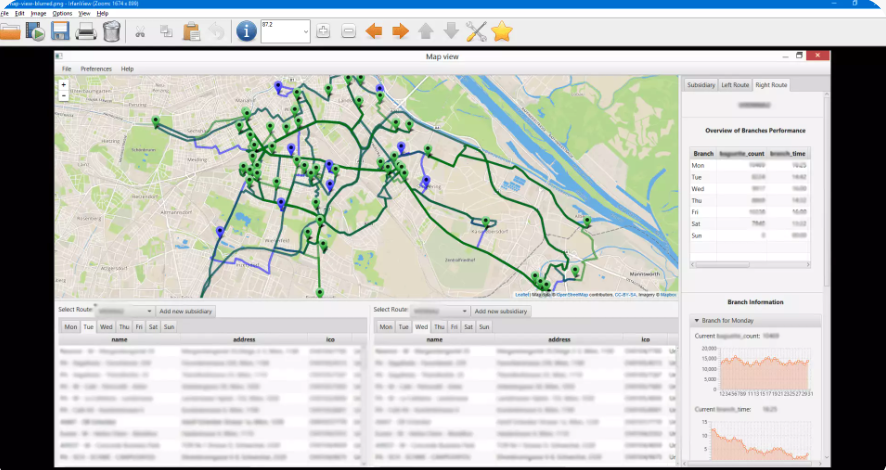
Task: Start the slideshow with the filmstrip play icon
Action: (36, 31)
